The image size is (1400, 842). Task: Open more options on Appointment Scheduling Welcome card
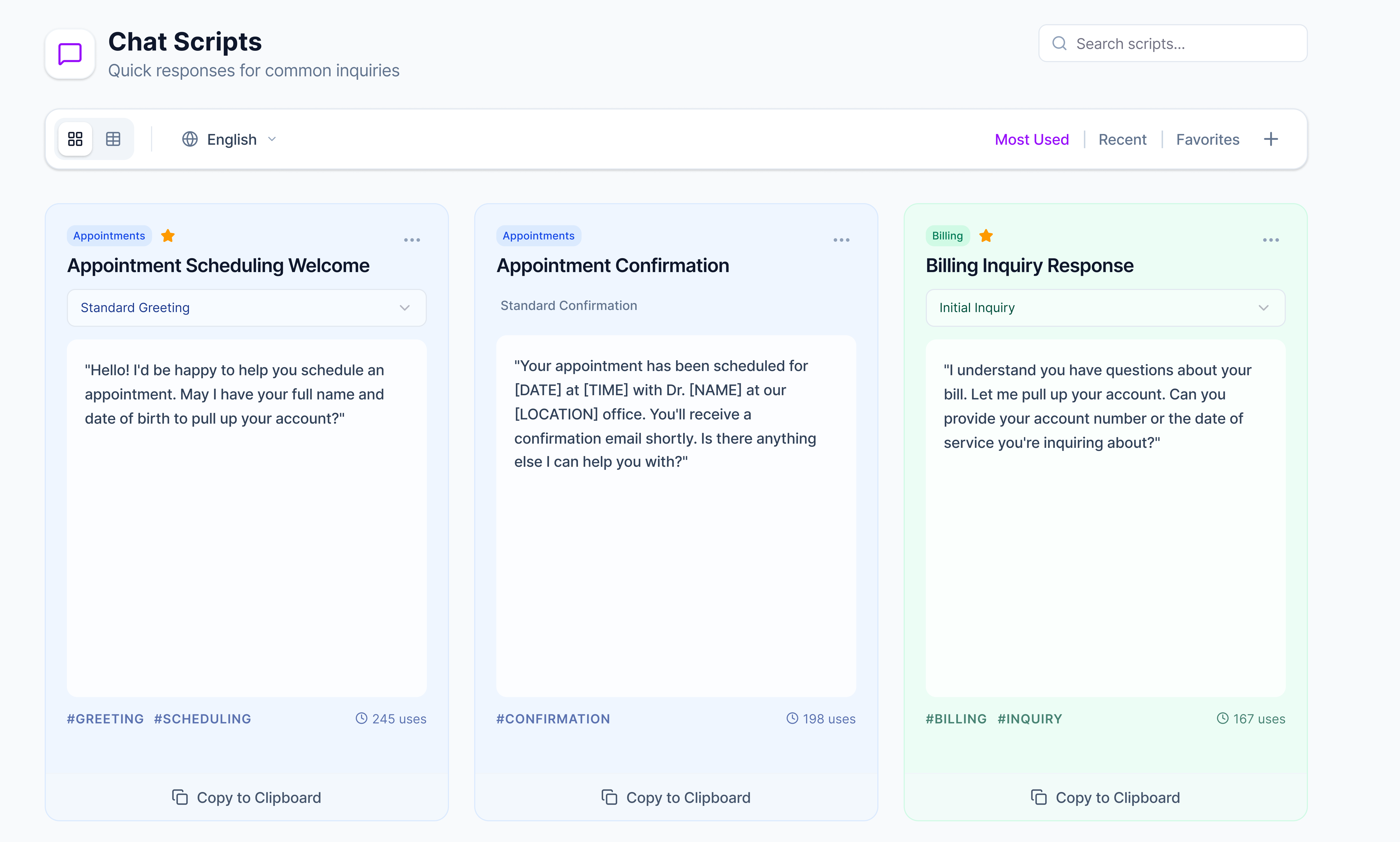[412, 240]
